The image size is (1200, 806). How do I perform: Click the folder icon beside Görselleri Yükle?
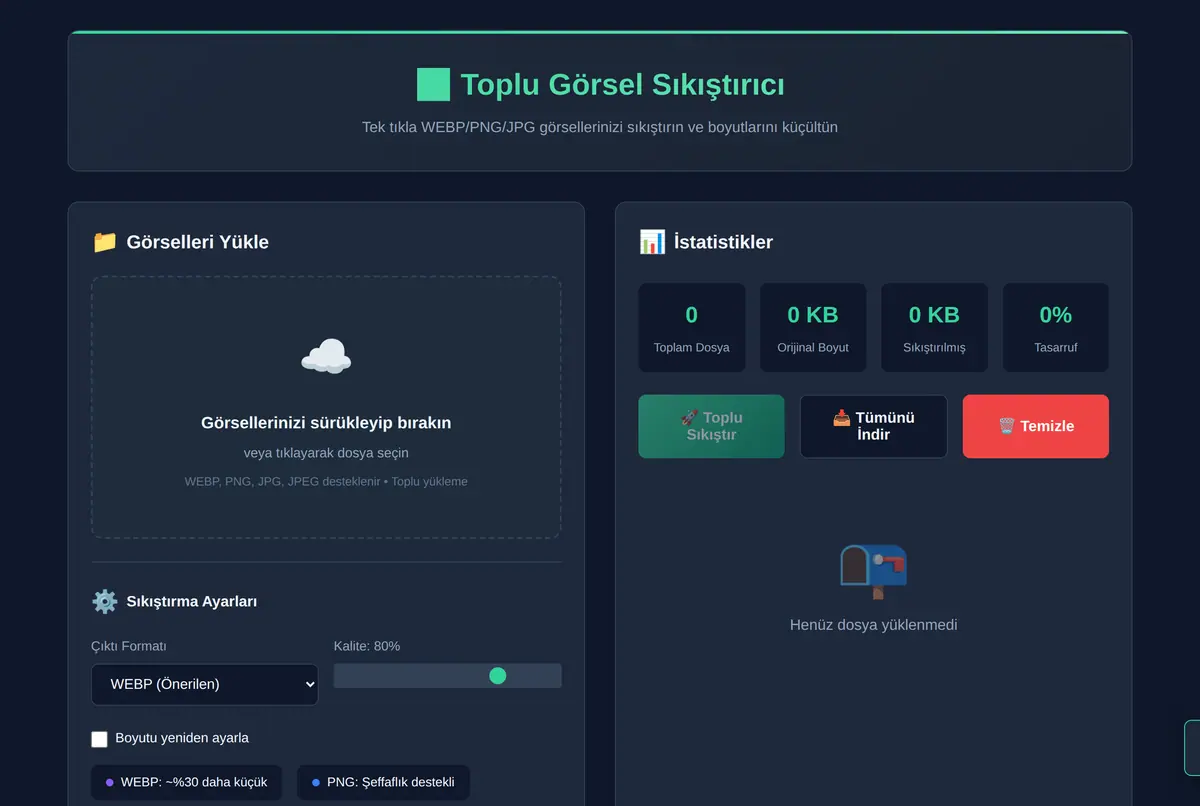coord(105,242)
